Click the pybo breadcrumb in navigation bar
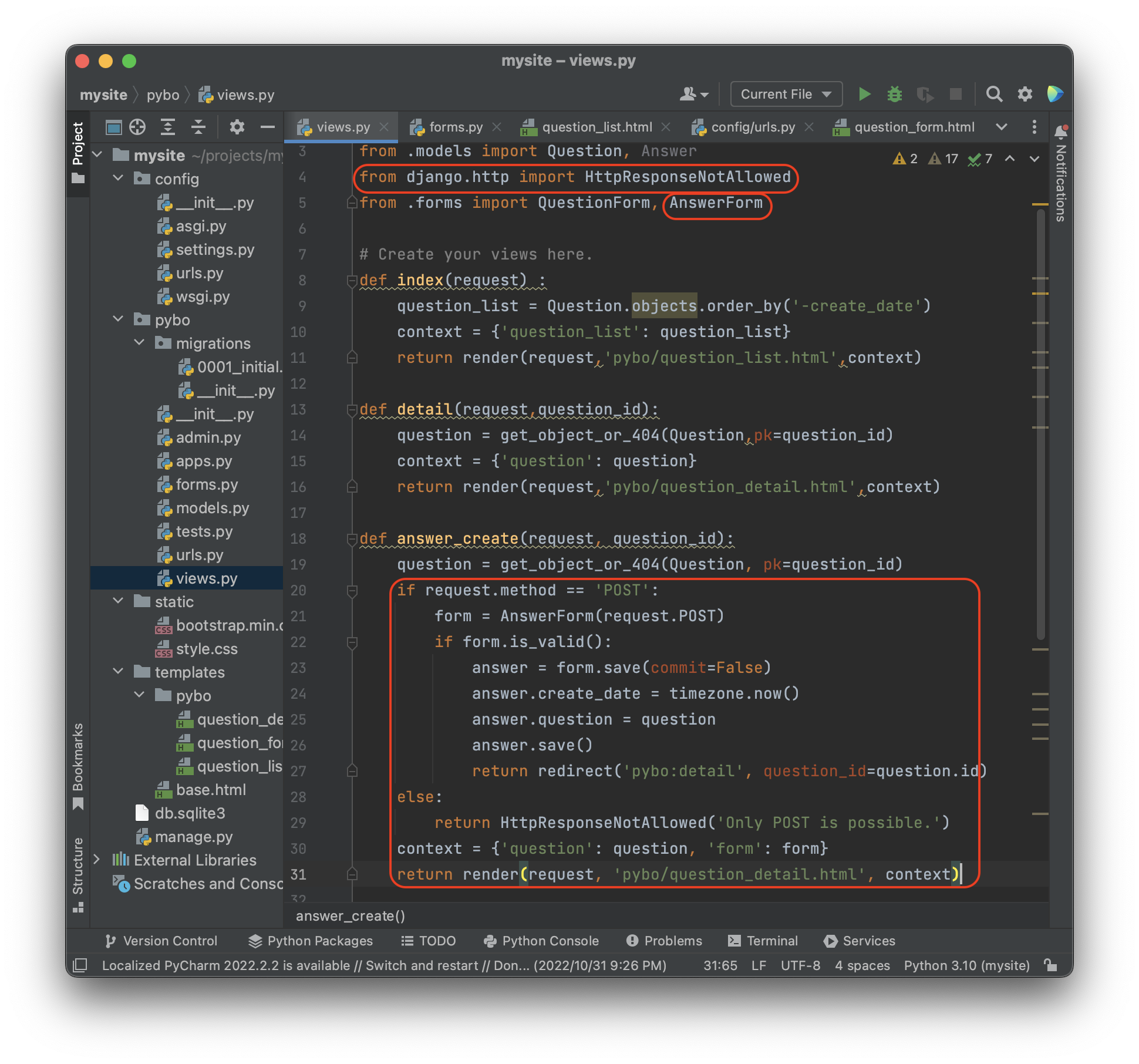Image resolution: width=1139 pixels, height=1064 pixels. [x=163, y=95]
